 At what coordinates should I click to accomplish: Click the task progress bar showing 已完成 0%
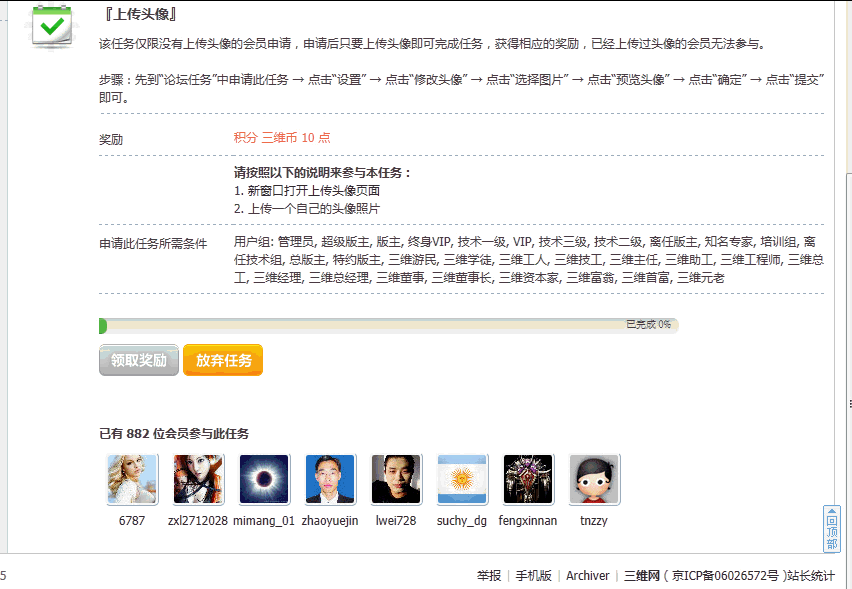point(389,325)
